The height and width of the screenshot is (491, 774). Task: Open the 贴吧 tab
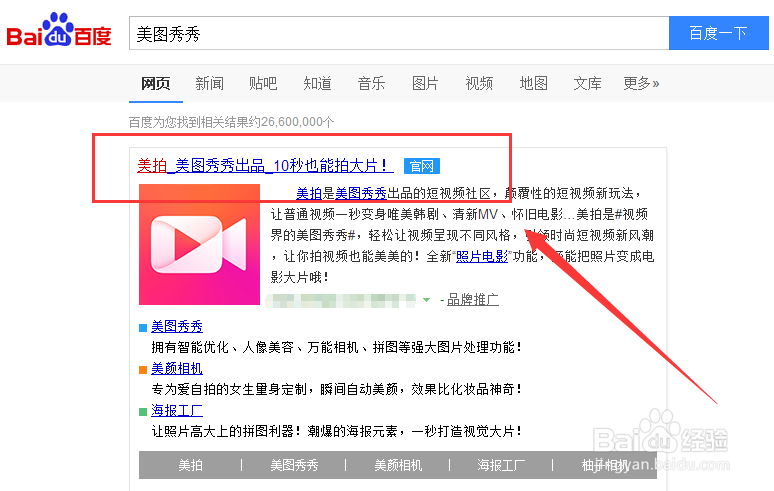[263, 83]
